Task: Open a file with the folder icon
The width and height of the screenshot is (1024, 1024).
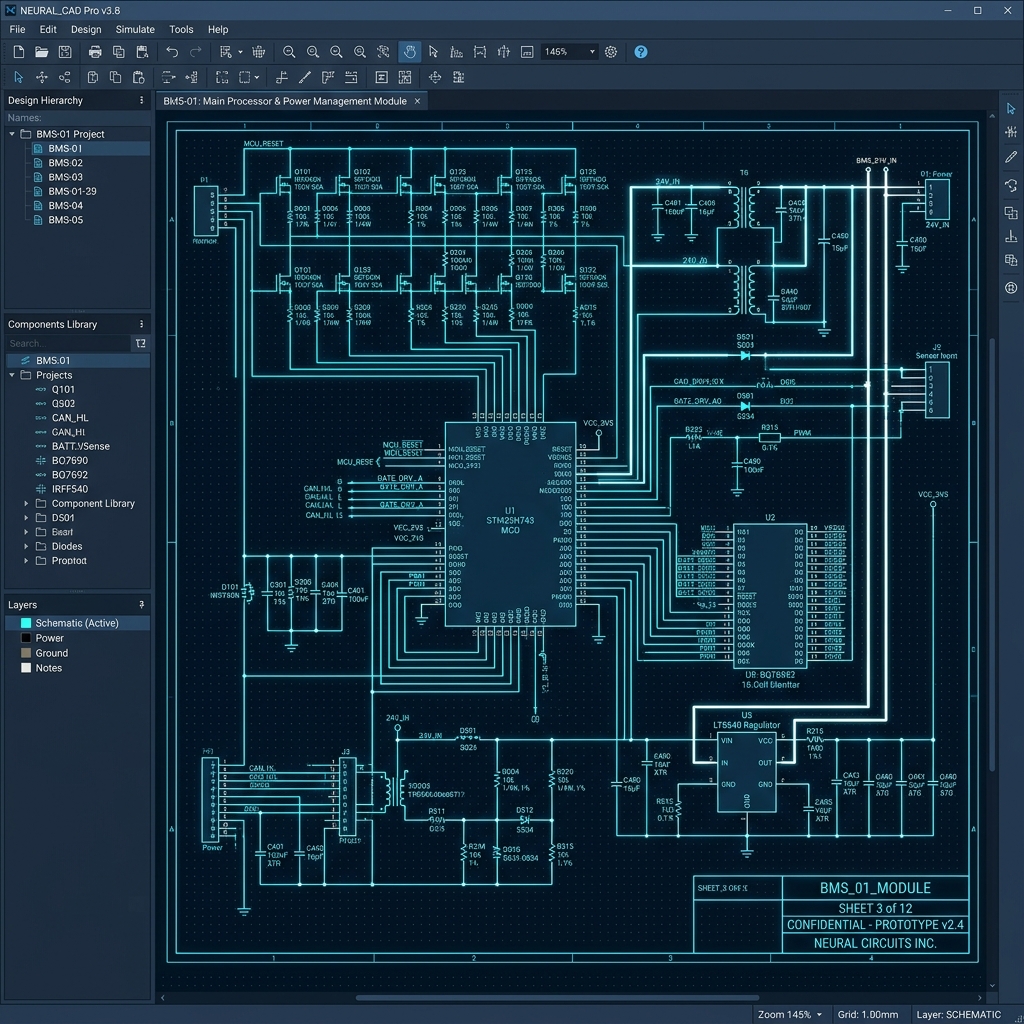Action: (42, 52)
